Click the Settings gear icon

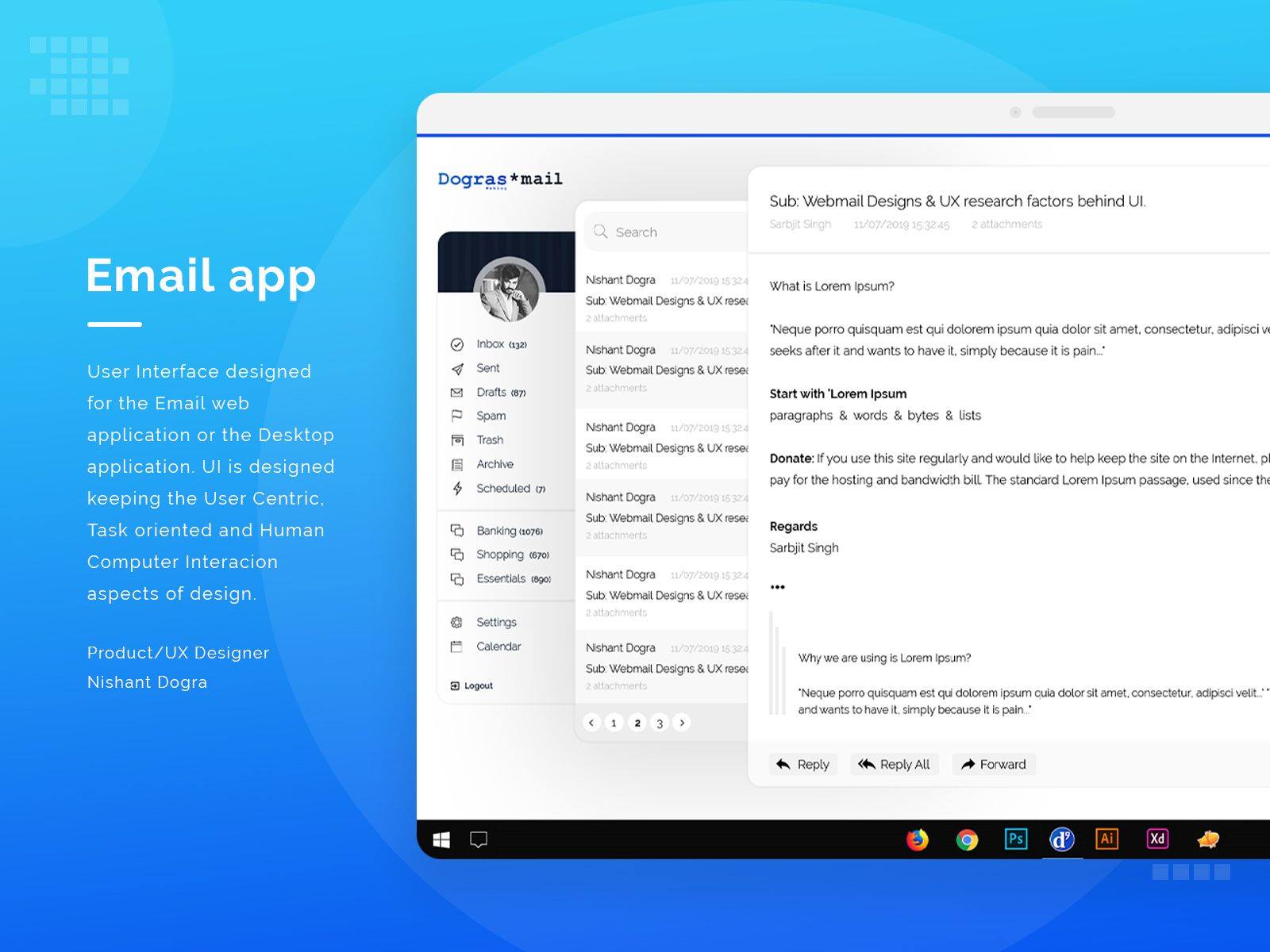457,623
